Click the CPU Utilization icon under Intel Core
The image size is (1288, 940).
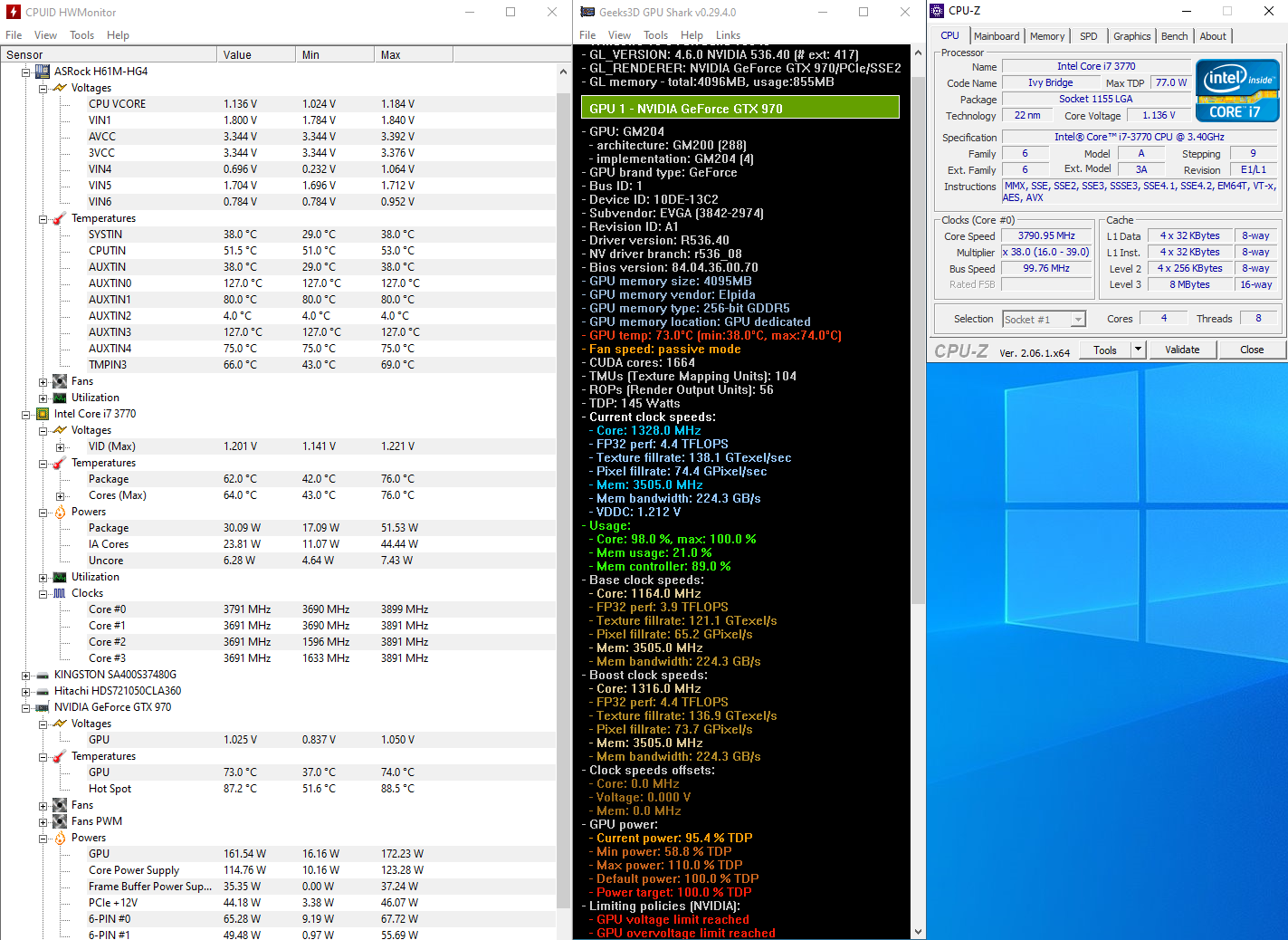[x=60, y=577]
